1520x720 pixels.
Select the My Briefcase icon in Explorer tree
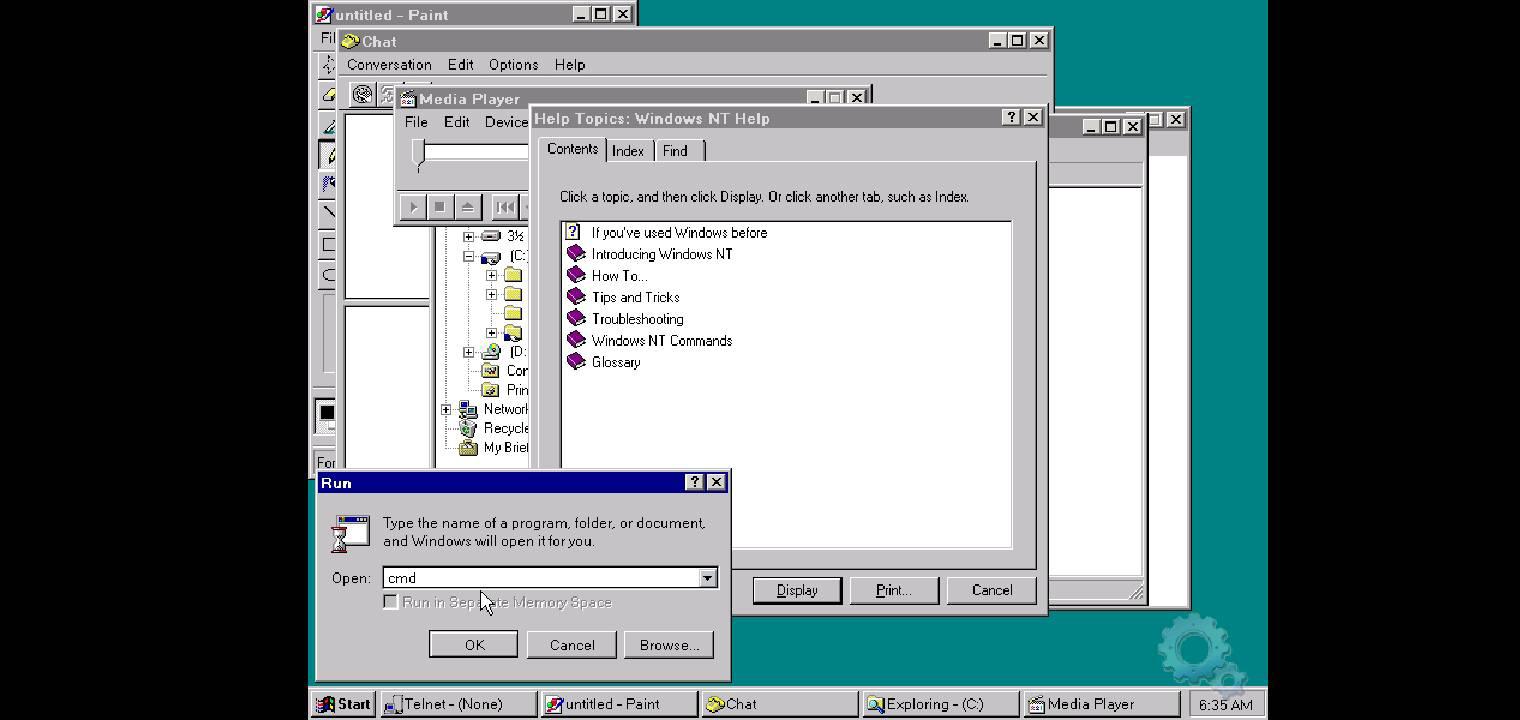click(468, 447)
